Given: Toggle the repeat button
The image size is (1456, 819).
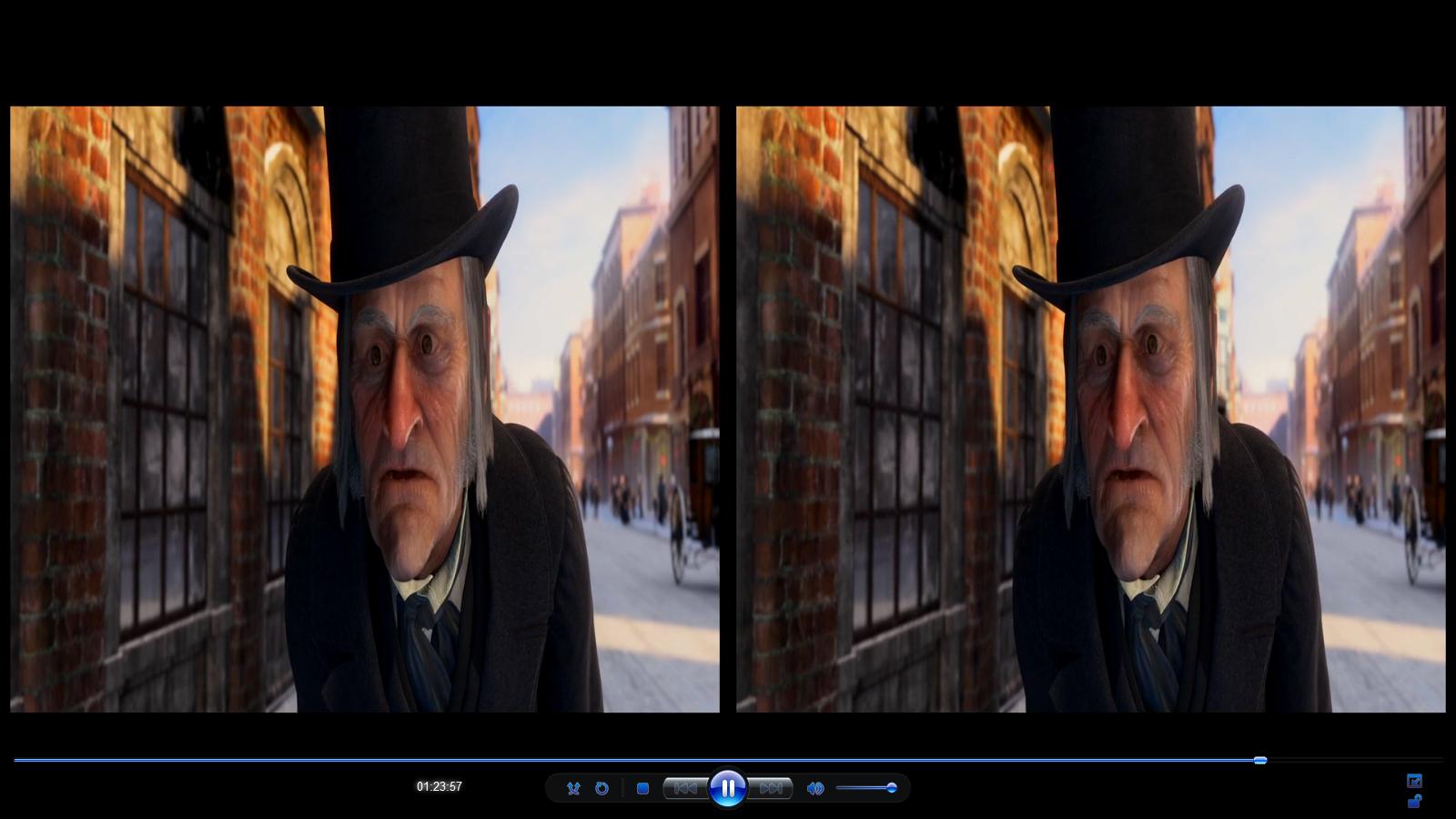Looking at the screenshot, I should coord(602,788).
